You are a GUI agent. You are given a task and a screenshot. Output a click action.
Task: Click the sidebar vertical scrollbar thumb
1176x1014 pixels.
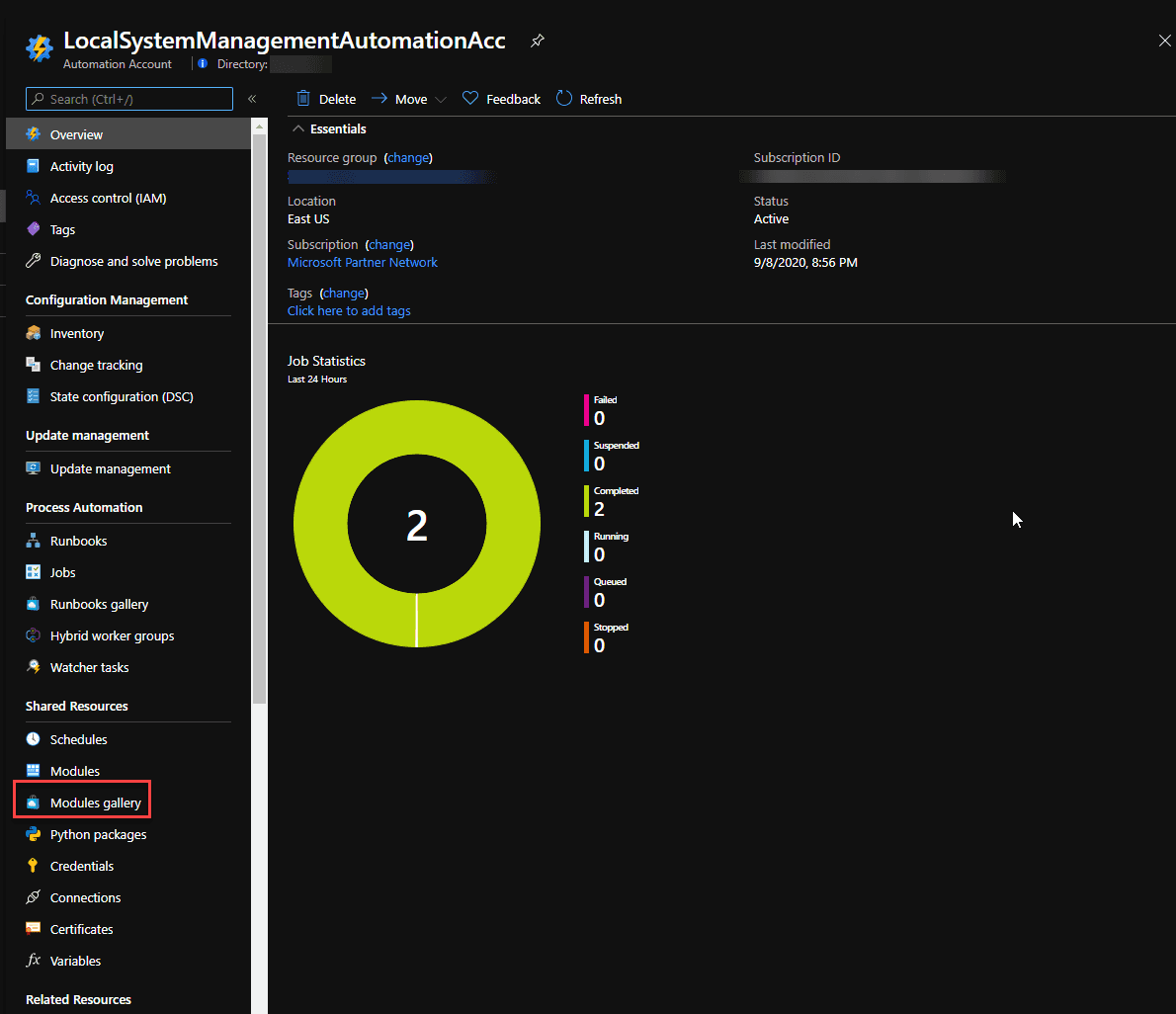click(x=260, y=418)
